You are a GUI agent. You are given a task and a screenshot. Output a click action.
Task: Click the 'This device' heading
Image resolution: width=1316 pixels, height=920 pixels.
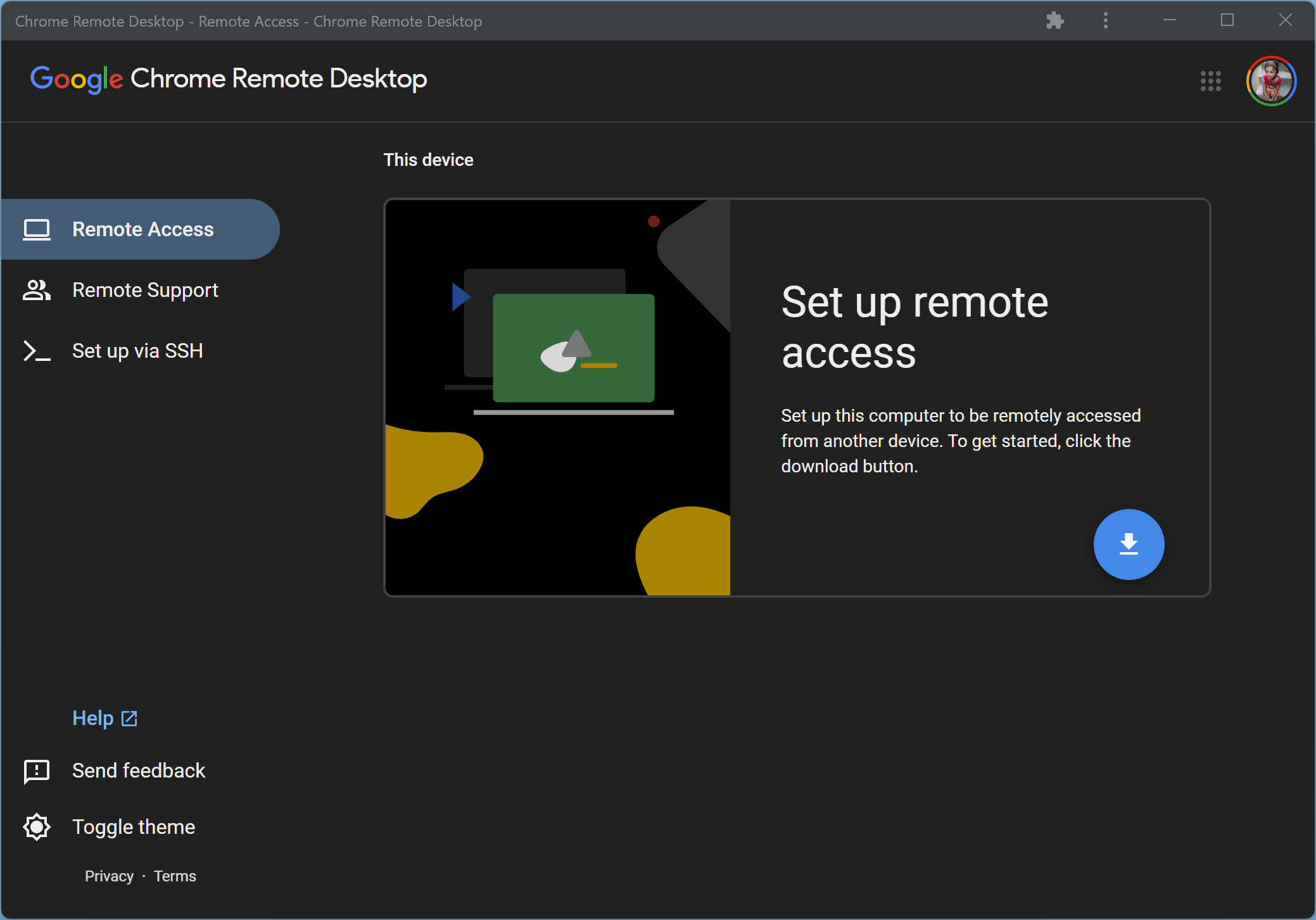point(428,160)
